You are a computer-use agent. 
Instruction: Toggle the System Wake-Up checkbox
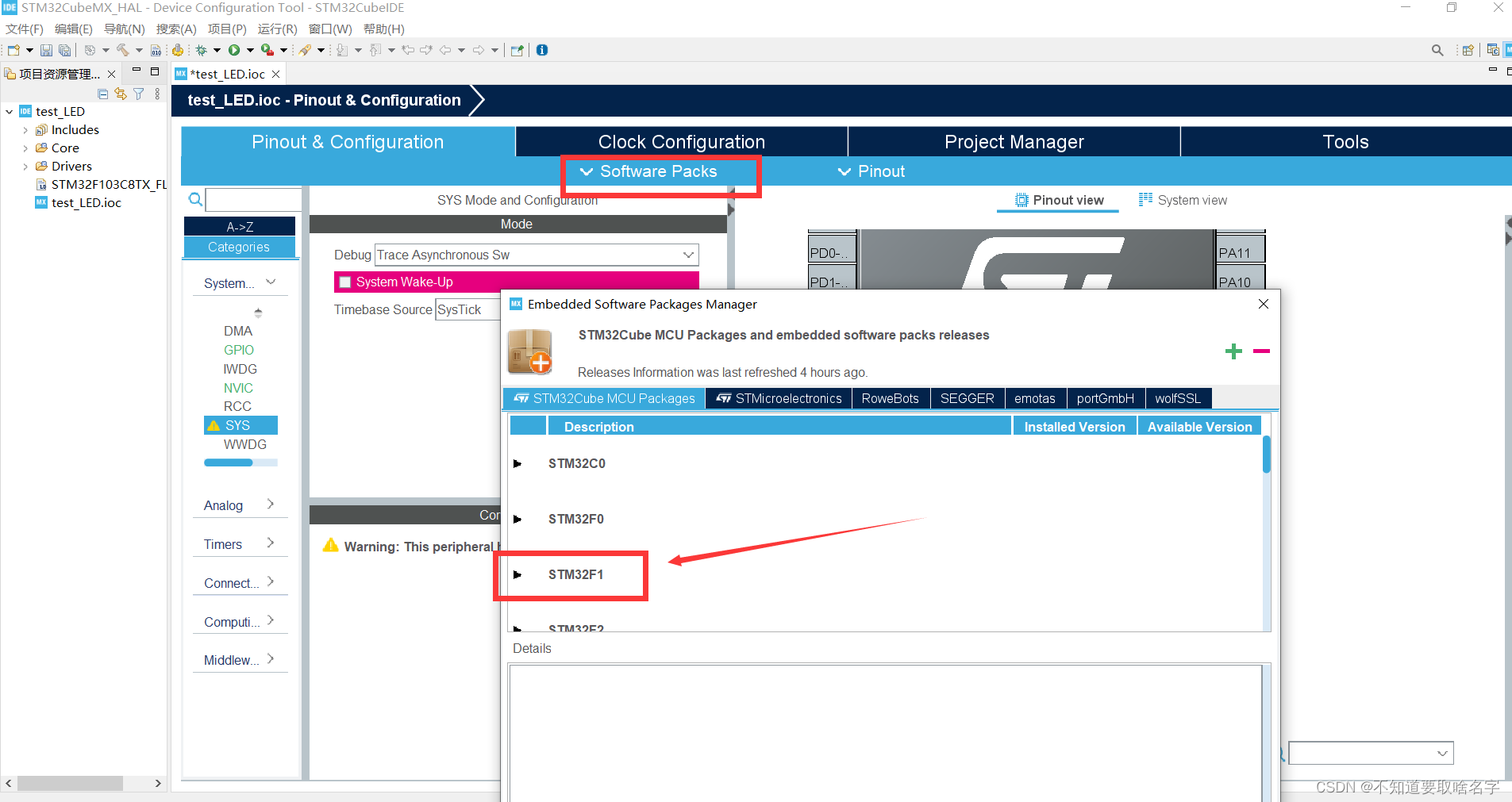tap(345, 282)
